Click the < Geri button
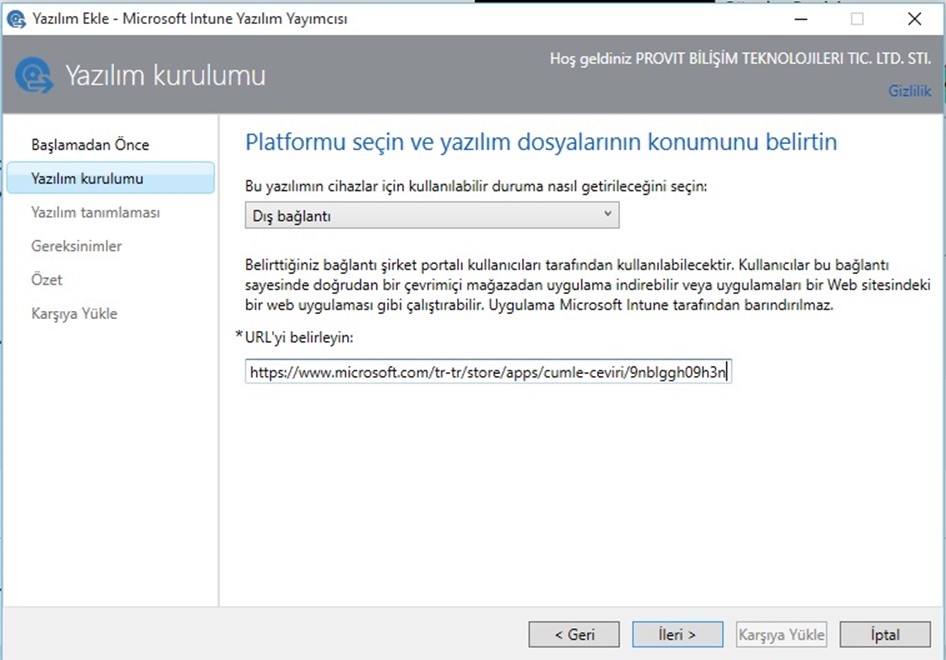 574,635
